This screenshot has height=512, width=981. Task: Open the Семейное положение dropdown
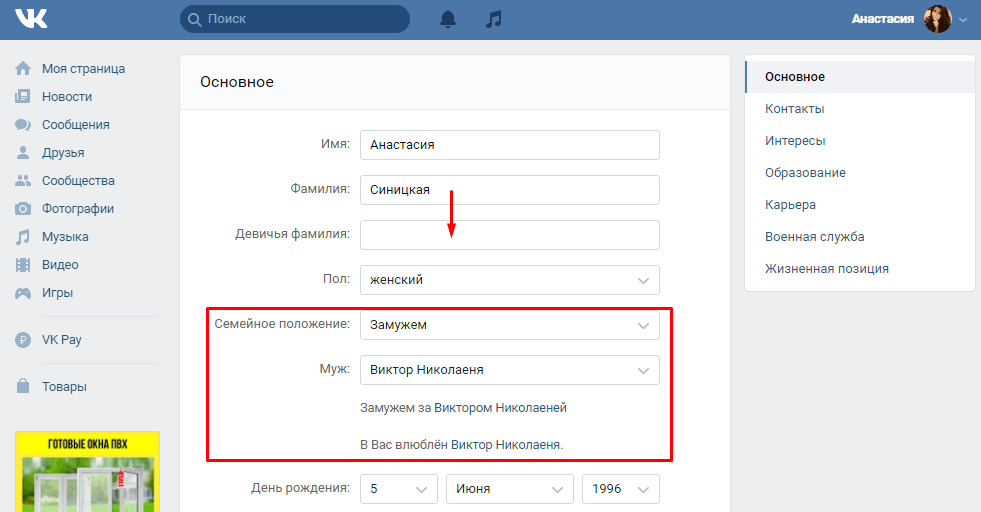coord(510,325)
